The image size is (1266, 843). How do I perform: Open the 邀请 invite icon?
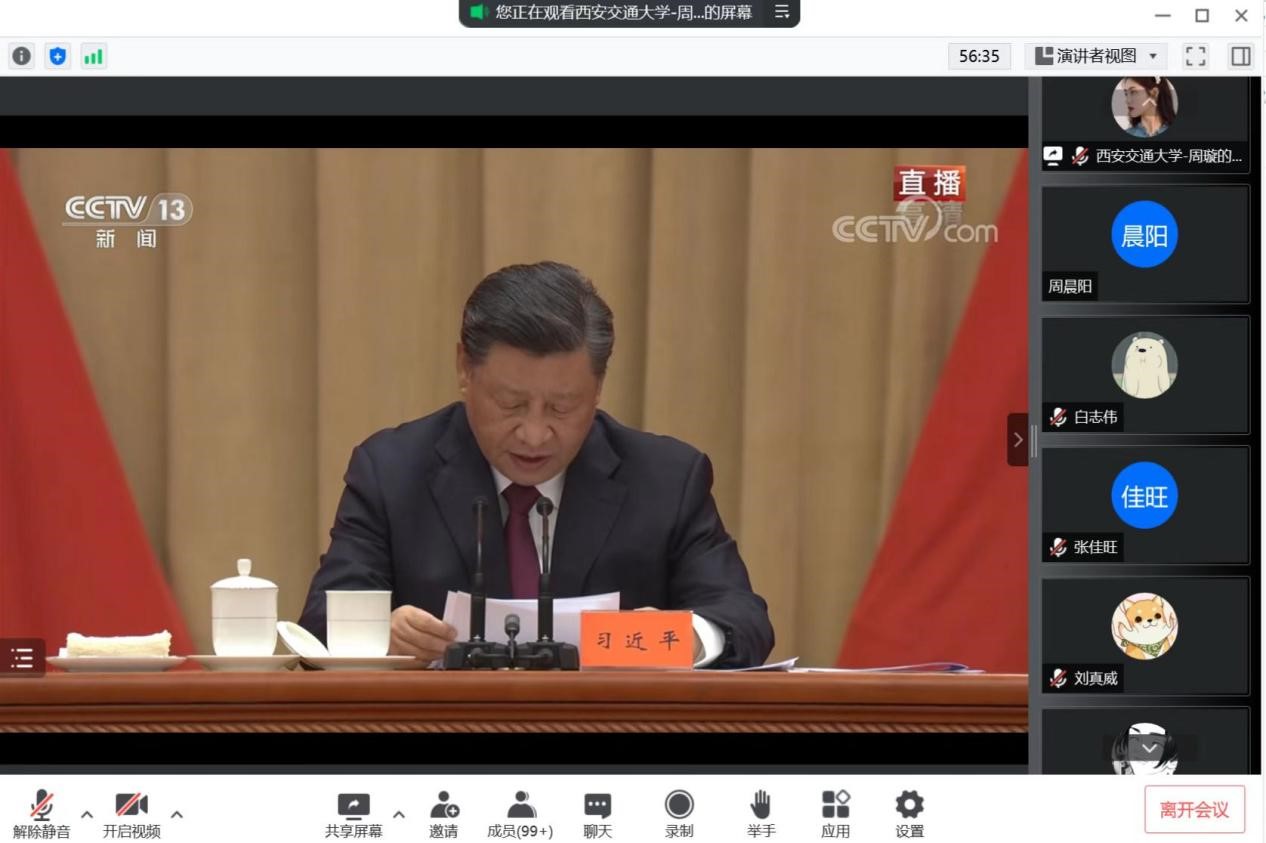pos(444,814)
